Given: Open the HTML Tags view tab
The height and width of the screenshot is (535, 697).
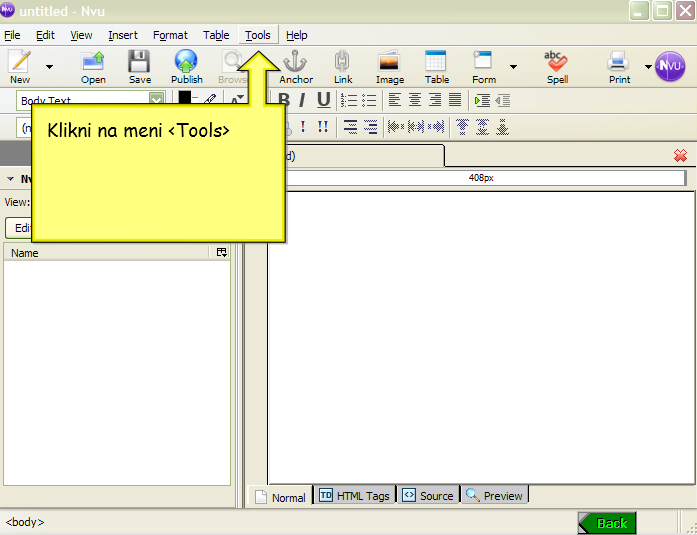Looking at the screenshot, I should [355, 495].
